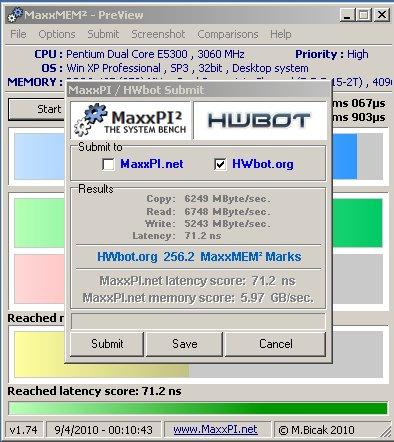
Task: Open the Screenshot menu
Action: tap(158, 34)
